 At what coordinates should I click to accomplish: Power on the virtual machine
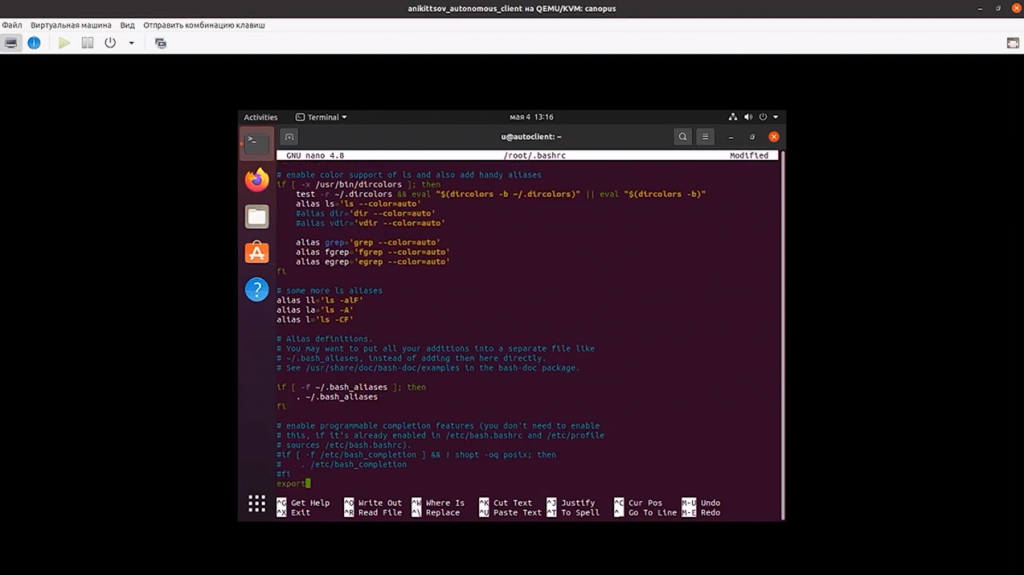[64, 43]
